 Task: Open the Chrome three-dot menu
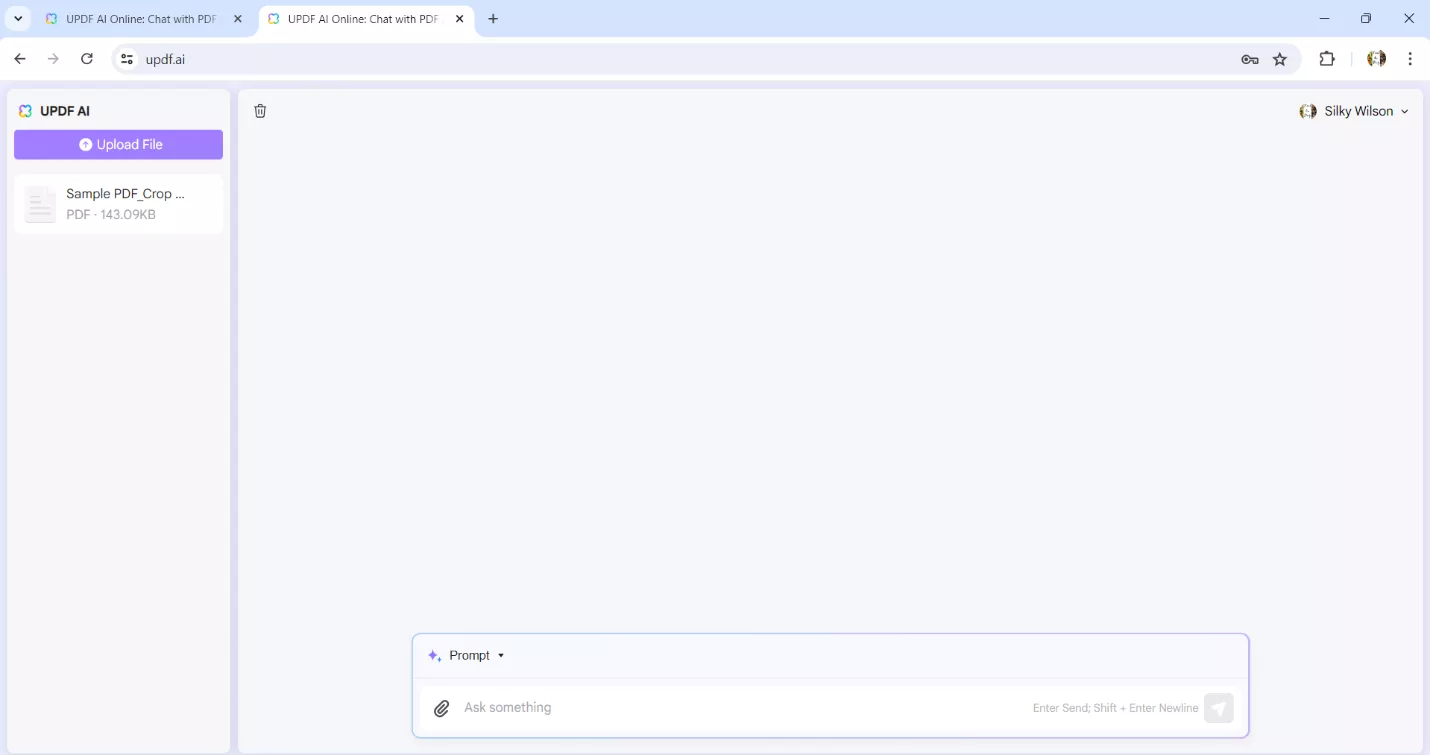point(1410,59)
